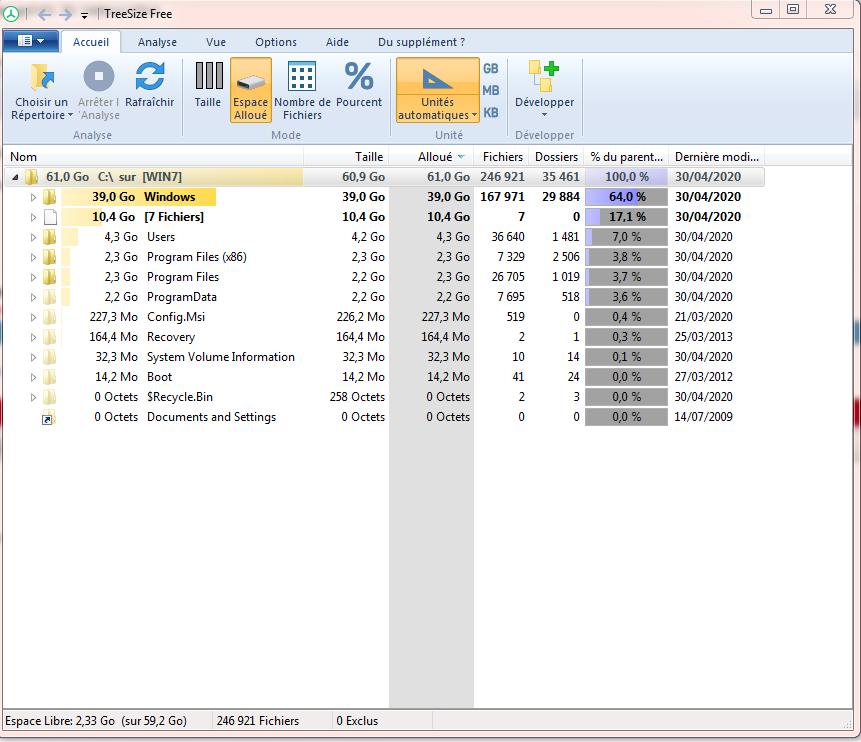Open the Du supplément ? tab
861x742 pixels.
pyautogui.click(x=421, y=42)
